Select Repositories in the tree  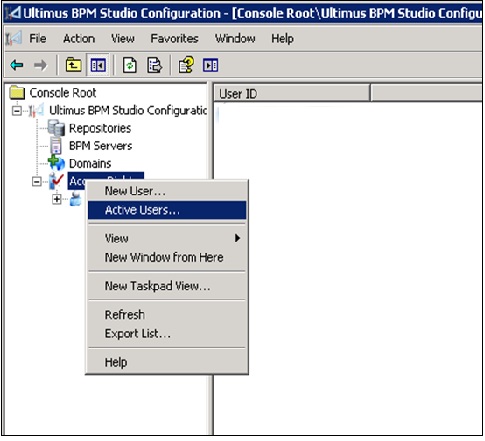(100, 128)
